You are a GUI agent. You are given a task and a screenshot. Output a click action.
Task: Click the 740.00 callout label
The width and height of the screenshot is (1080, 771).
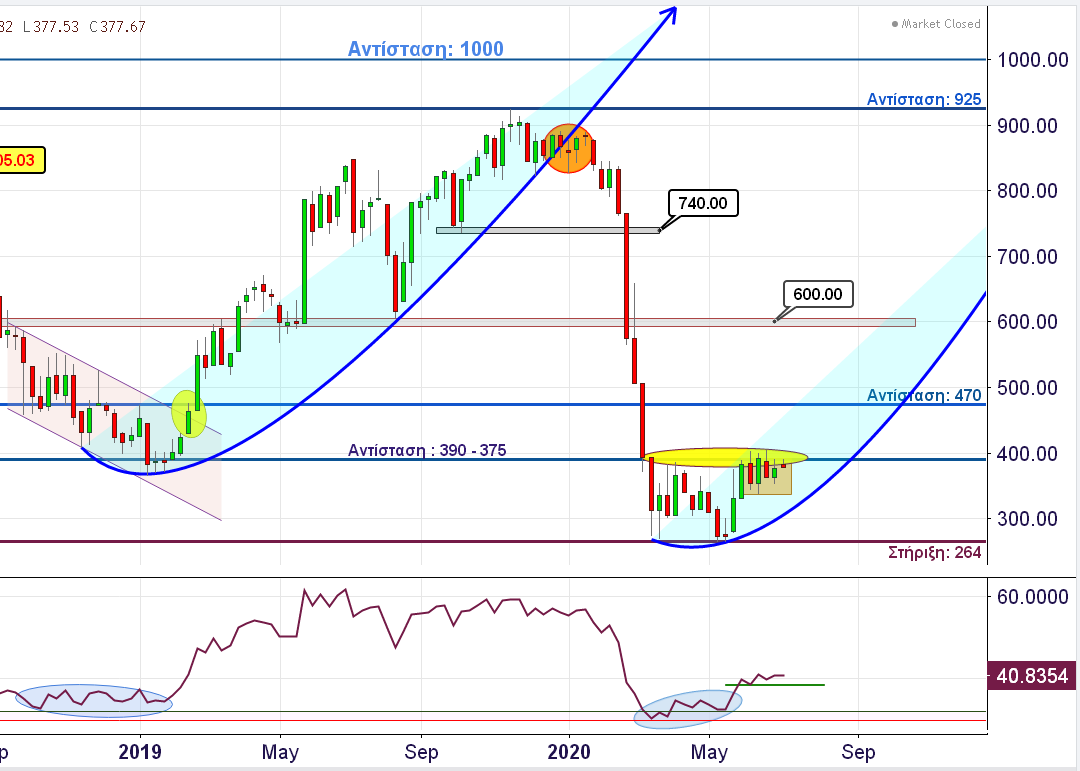click(702, 203)
